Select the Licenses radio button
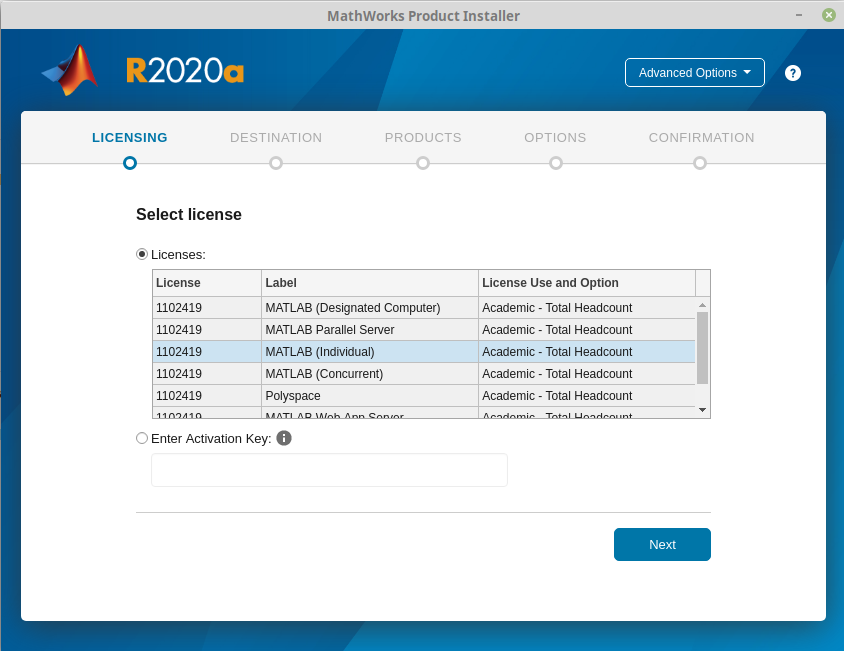Screen dimensions: 844x651 142,254
